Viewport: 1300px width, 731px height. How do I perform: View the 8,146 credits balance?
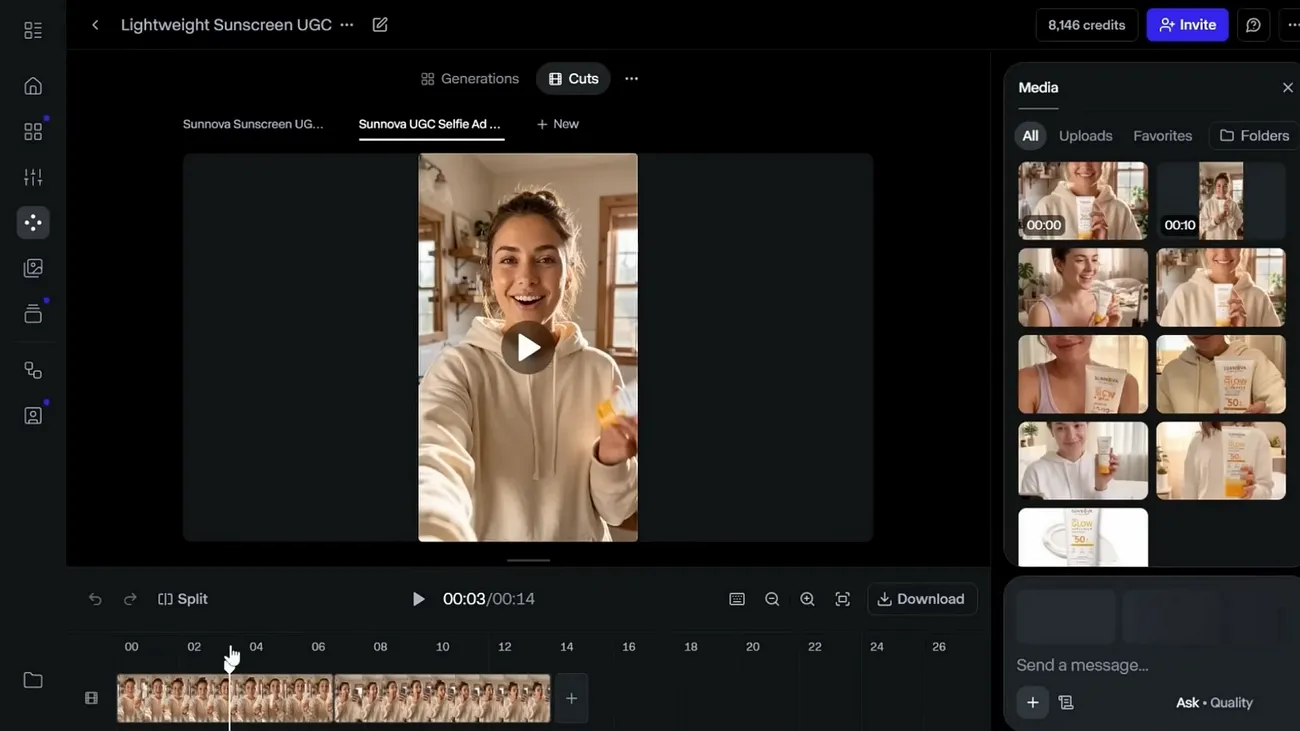point(1086,25)
